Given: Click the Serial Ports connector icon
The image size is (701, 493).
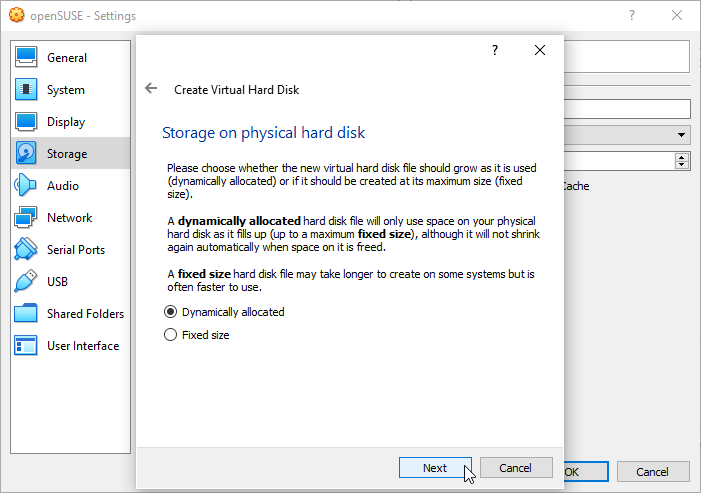Looking at the screenshot, I should pyautogui.click(x=27, y=250).
